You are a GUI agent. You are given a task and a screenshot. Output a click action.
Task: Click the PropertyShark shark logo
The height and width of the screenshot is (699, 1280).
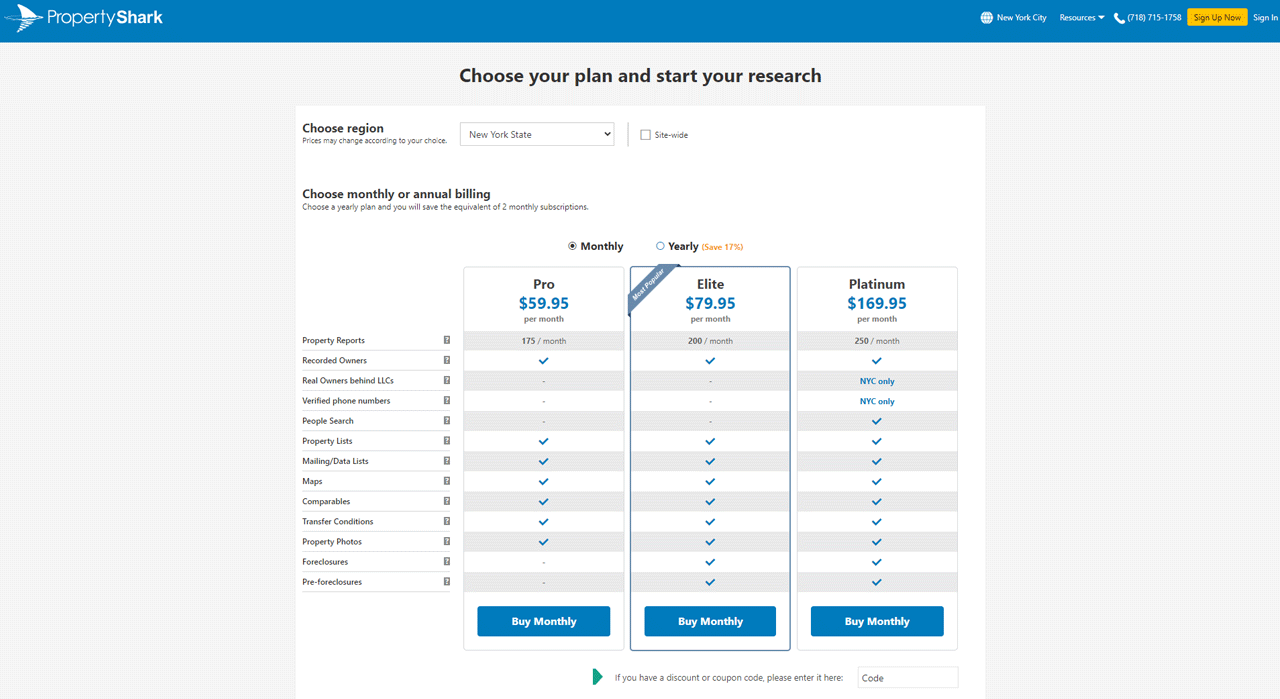click(x=22, y=17)
